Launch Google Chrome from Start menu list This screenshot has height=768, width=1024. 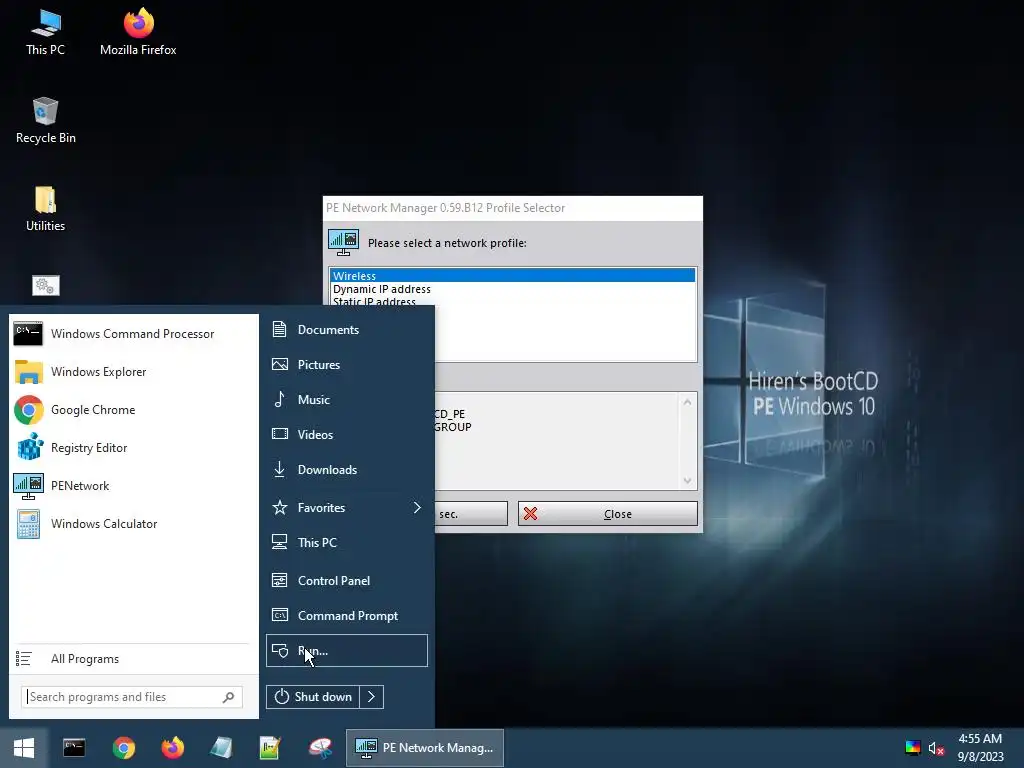click(133, 409)
